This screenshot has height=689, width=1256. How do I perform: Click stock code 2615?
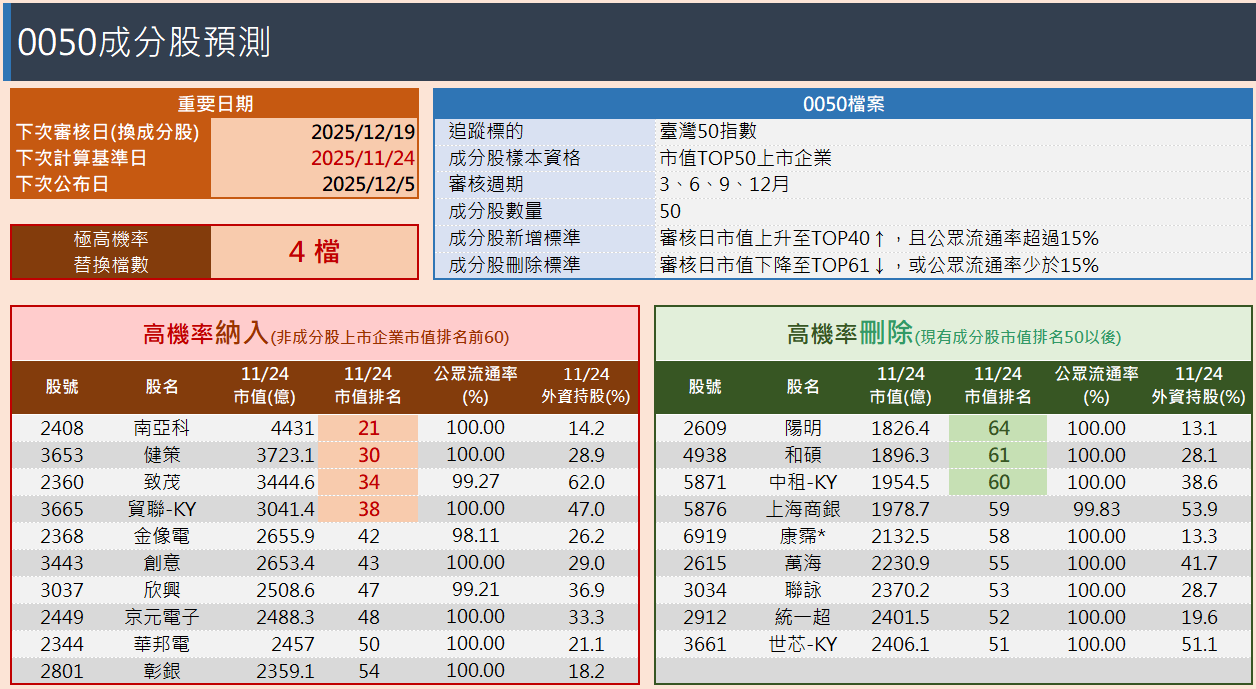705,563
